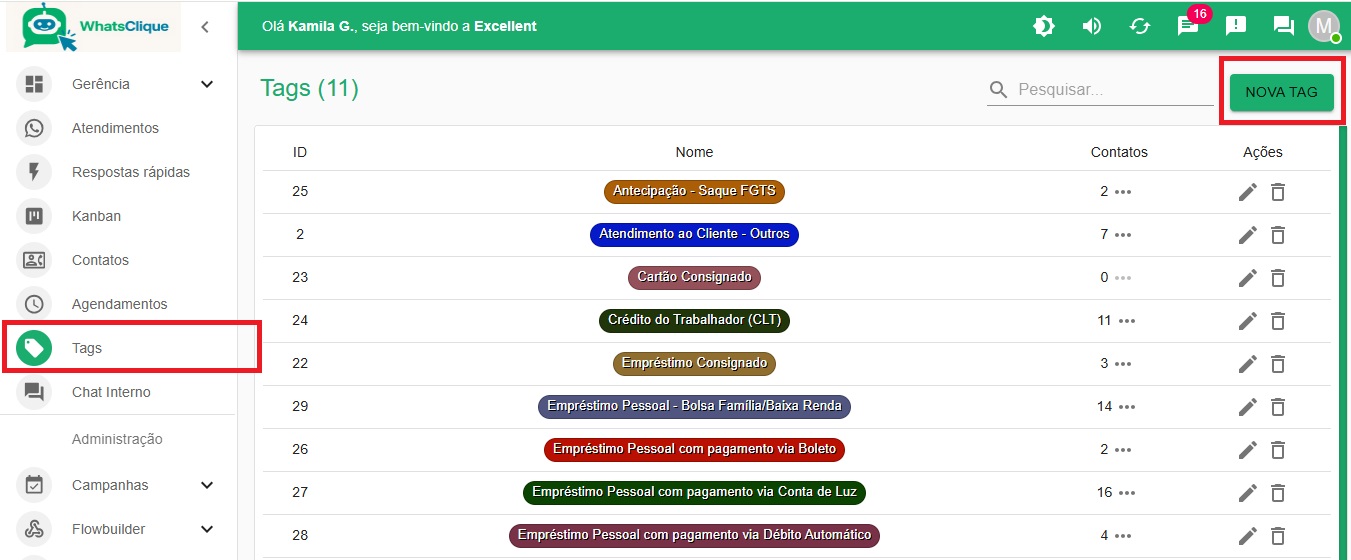Screen dimensions: 1351x560
Task: Mute notification sound with speaker icon
Action: [1092, 26]
